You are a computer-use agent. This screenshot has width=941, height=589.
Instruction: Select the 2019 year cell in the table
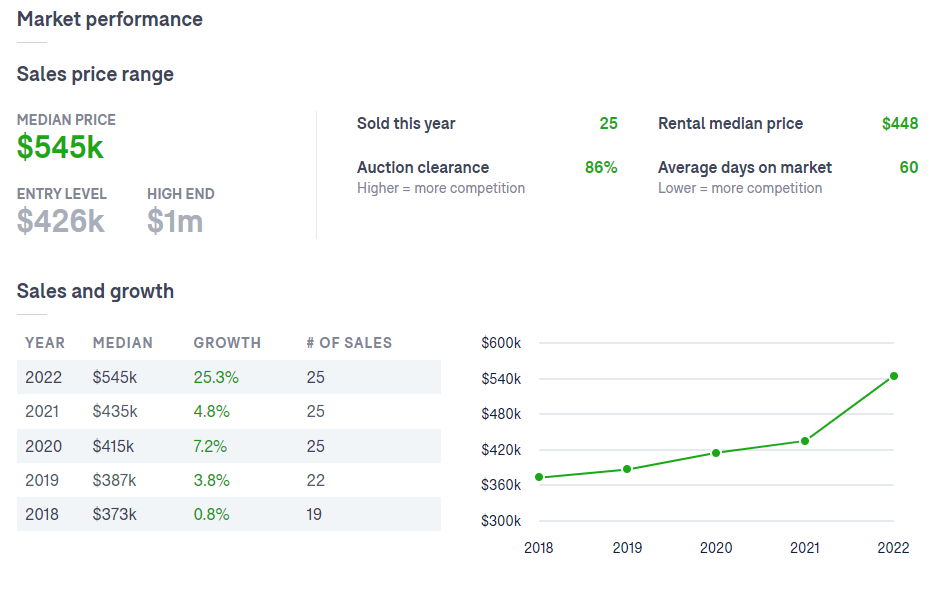42,480
